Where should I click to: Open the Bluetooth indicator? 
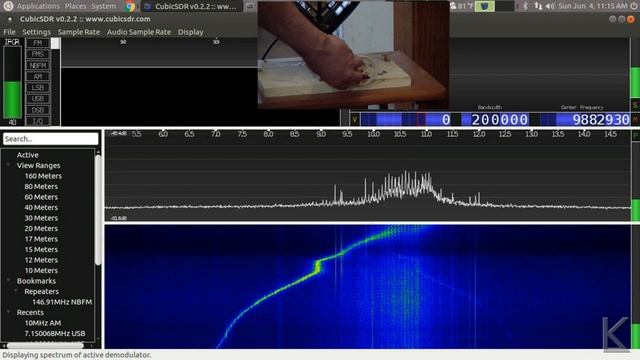pos(526,6)
